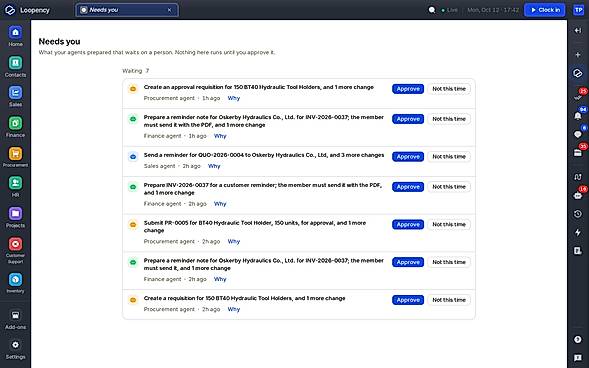Open the TP user avatar menu
Viewport: 589px width, 368px height.
click(578, 10)
